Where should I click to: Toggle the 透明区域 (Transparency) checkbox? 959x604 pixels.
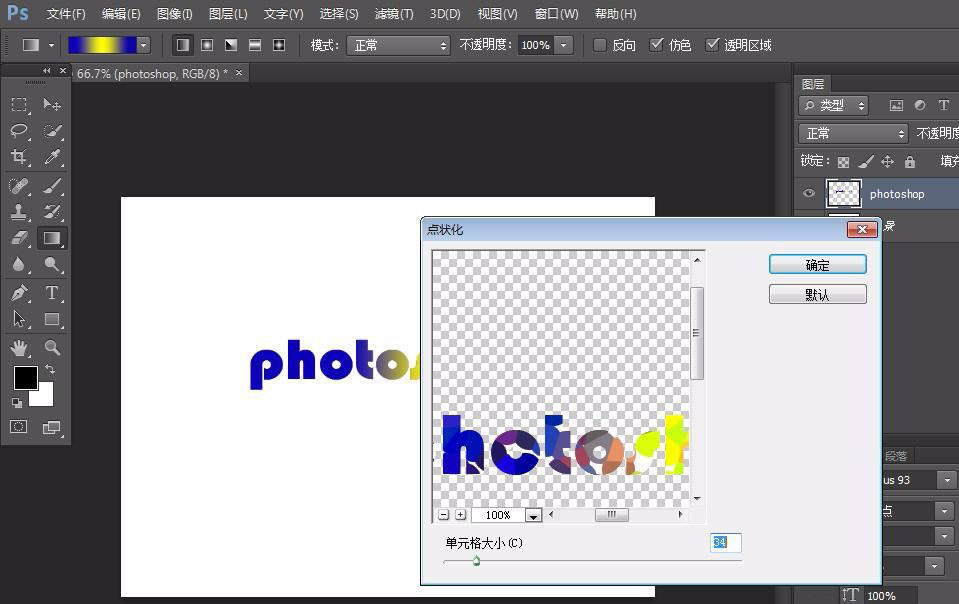[x=712, y=45]
